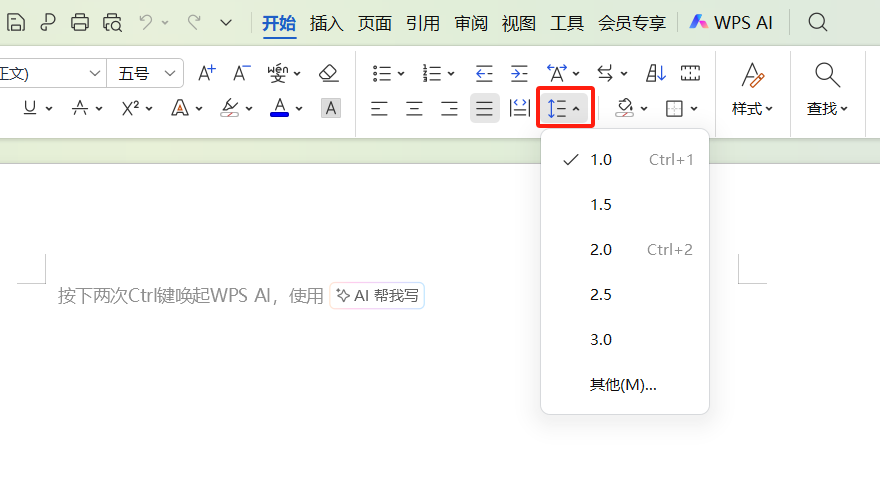Open the 开始 tab
The height and width of the screenshot is (482, 880).
[279, 23]
